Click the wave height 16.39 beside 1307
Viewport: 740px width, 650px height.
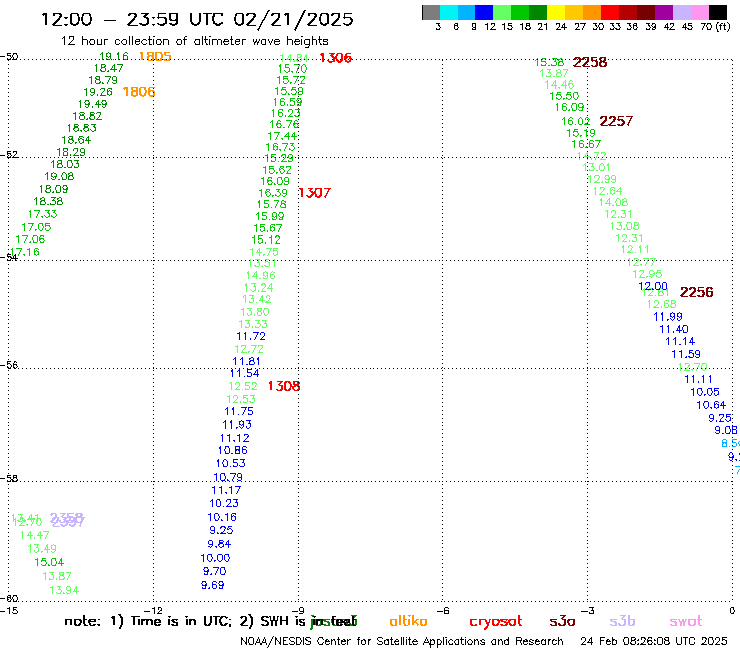[x=273, y=193]
